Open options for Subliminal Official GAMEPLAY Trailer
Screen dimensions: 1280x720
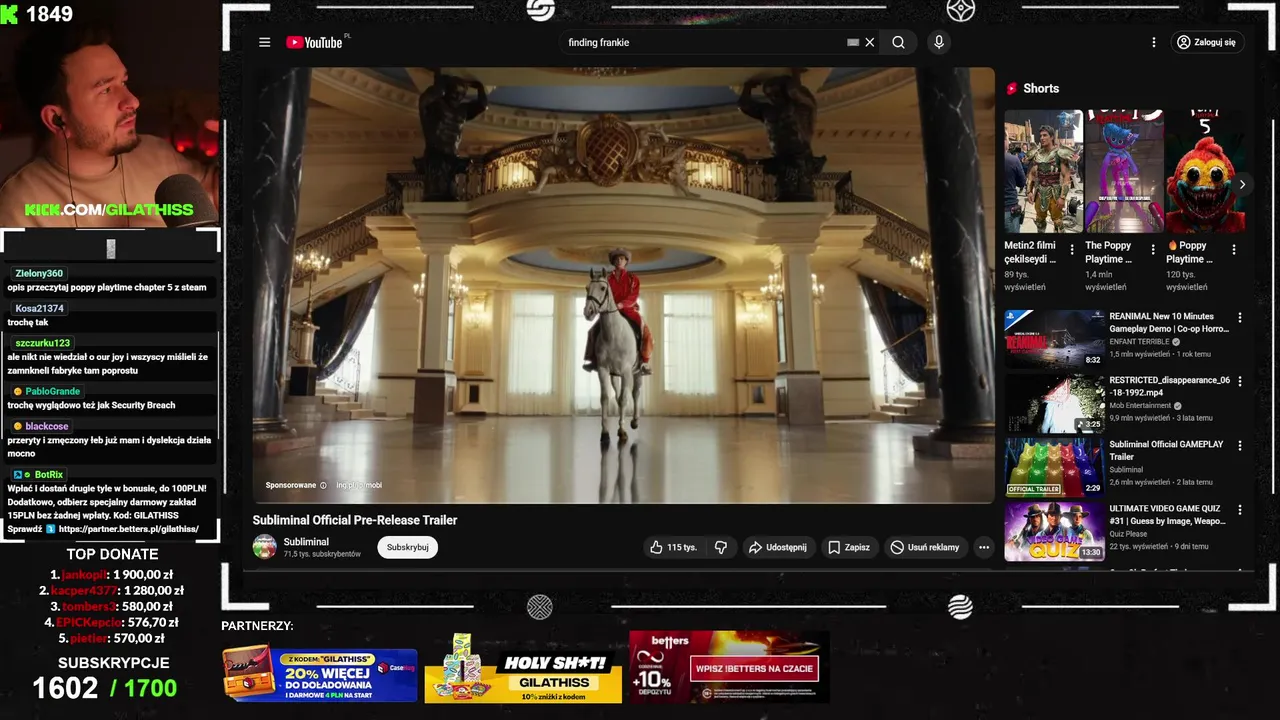click(1240, 446)
